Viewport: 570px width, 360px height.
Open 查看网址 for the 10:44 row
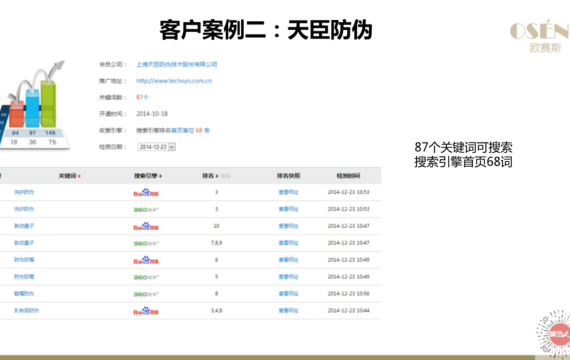point(289,311)
